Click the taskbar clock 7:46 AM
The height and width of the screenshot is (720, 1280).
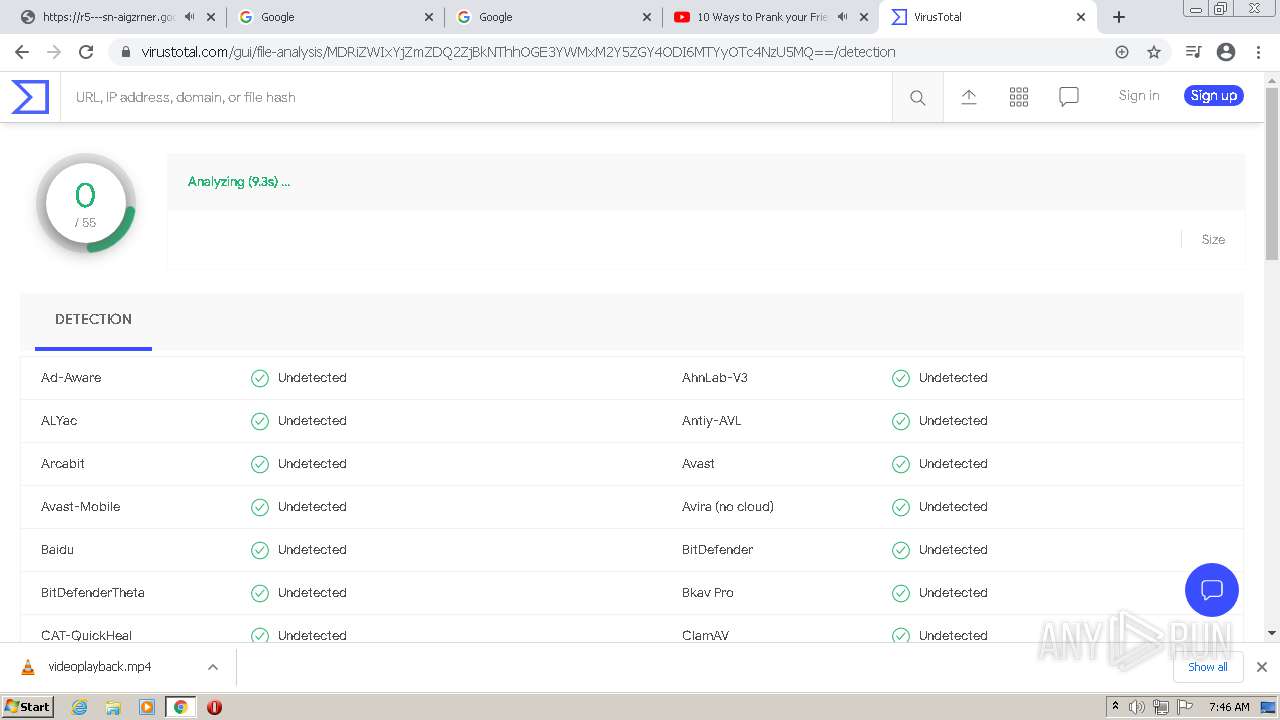click(x=1229, y=707)
